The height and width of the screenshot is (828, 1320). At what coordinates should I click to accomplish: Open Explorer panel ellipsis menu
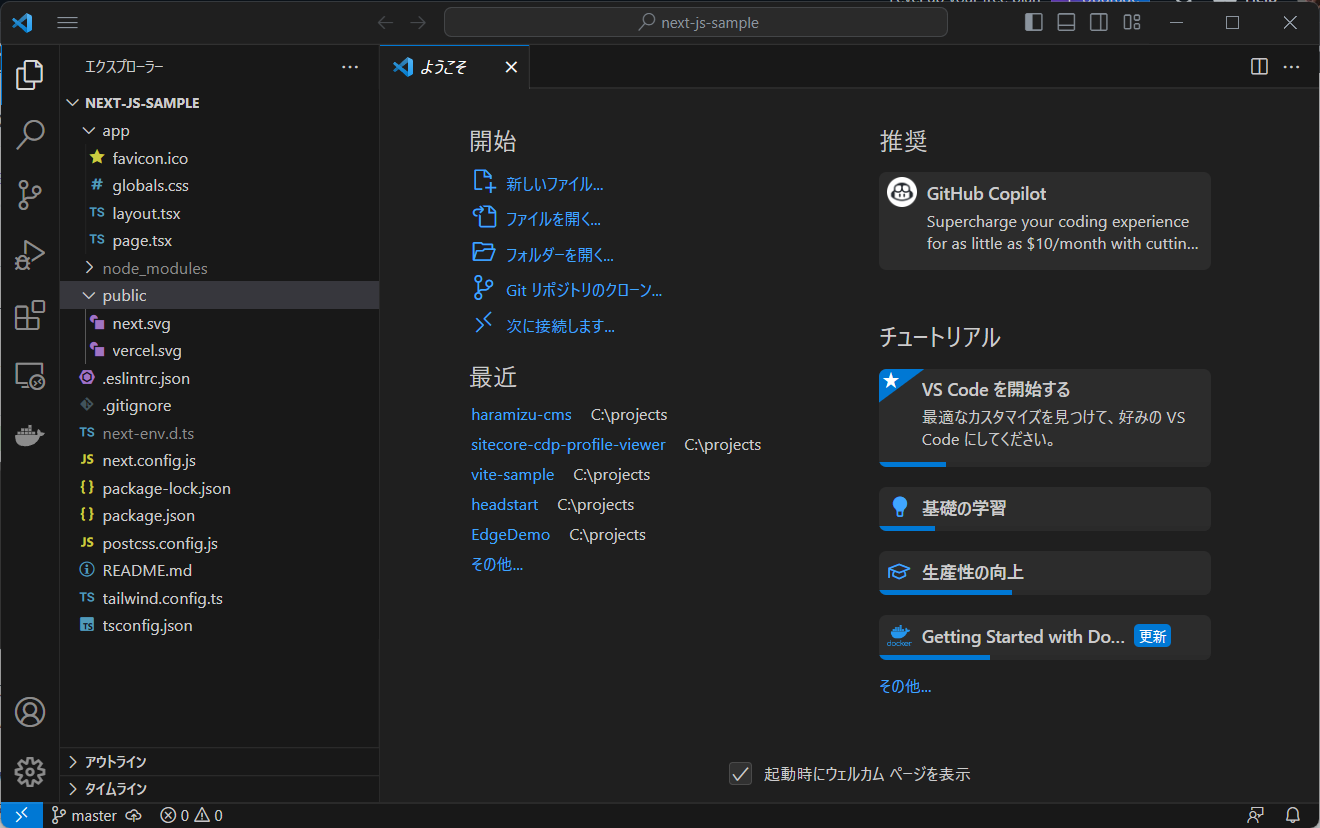pyautogui.click(x=350, y=67)
